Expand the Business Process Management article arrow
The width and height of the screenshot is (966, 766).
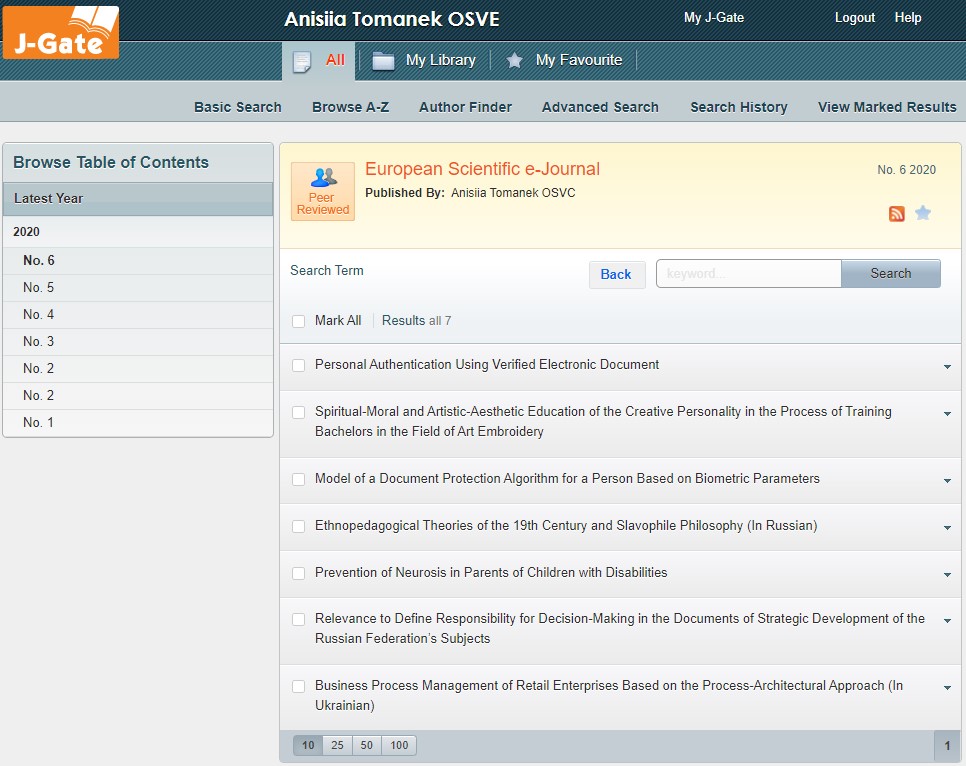coord(947,688)
